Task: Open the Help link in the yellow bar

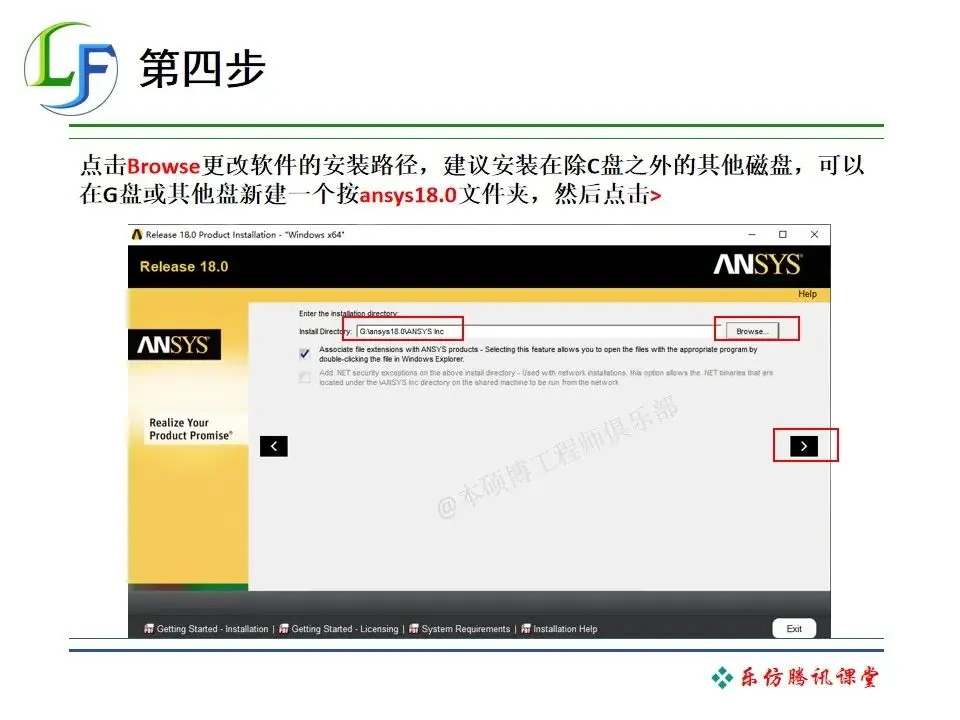Action: coord(807,294)
